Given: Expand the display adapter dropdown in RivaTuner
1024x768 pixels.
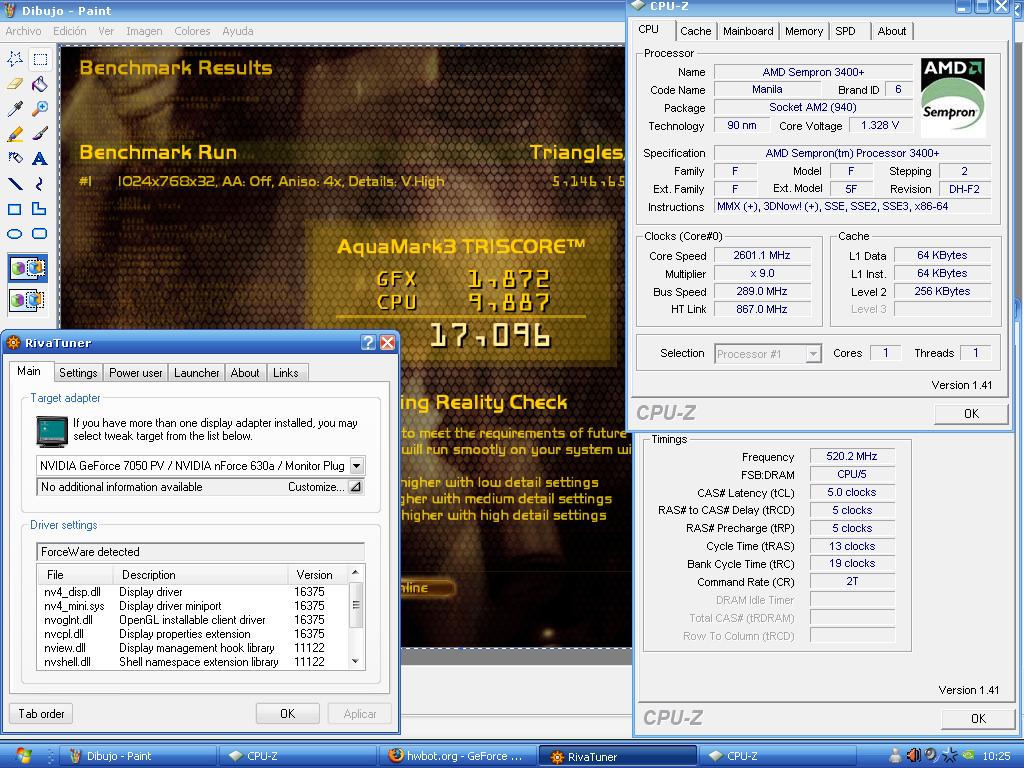Looking at the screenshot, I should 357,466.
